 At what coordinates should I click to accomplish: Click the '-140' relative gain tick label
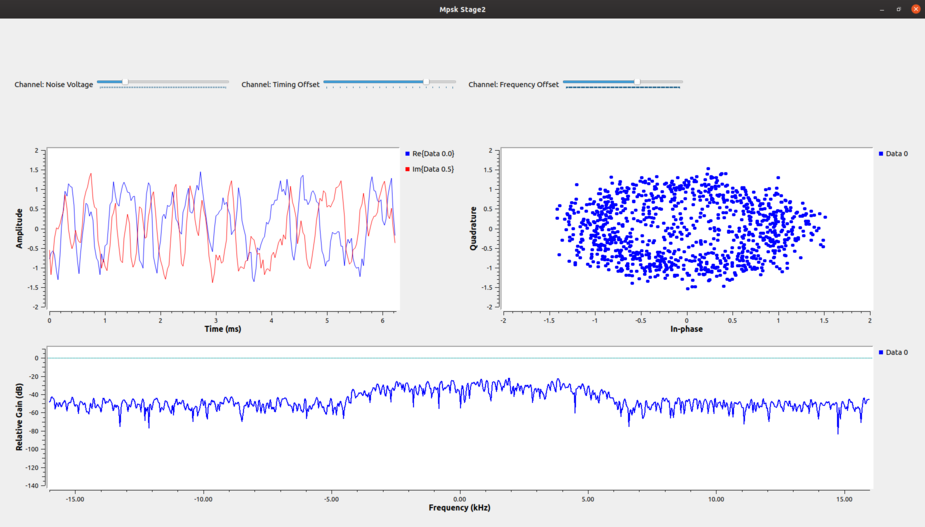(30, 486)
